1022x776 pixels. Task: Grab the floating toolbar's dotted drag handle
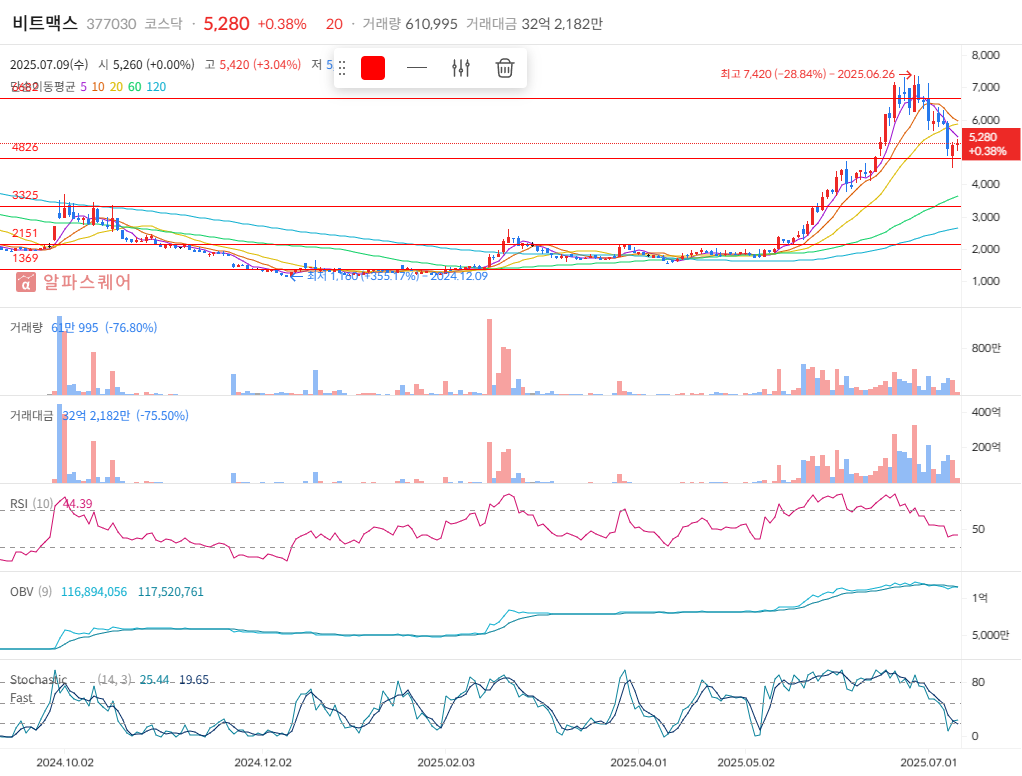(342, 68)
